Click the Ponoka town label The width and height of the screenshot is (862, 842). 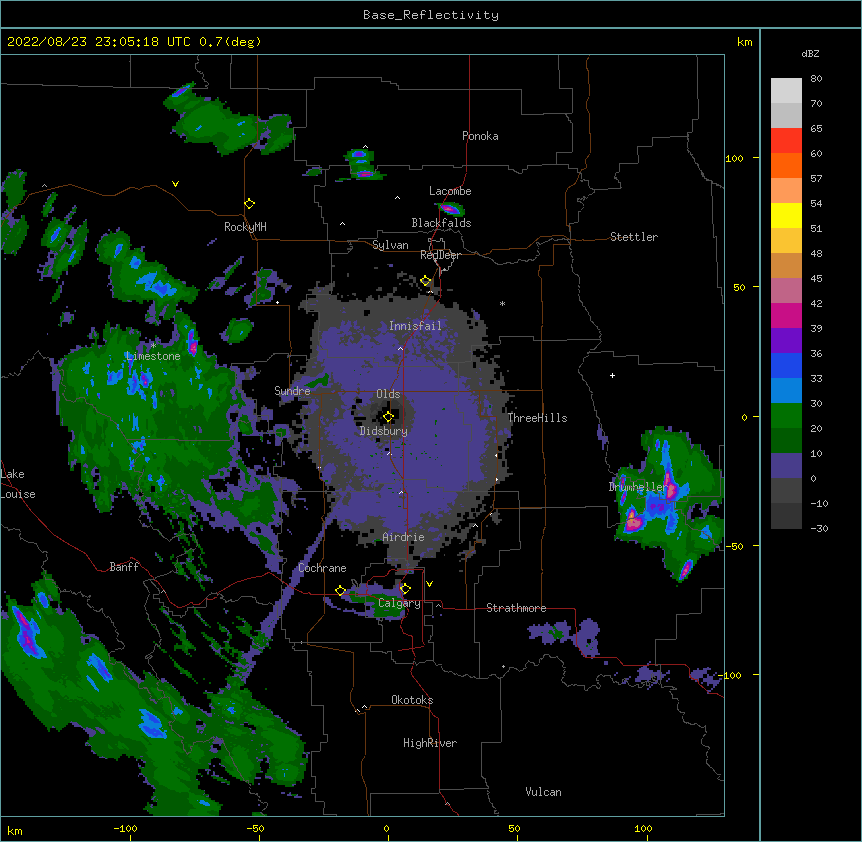click(x=480, y=136)
